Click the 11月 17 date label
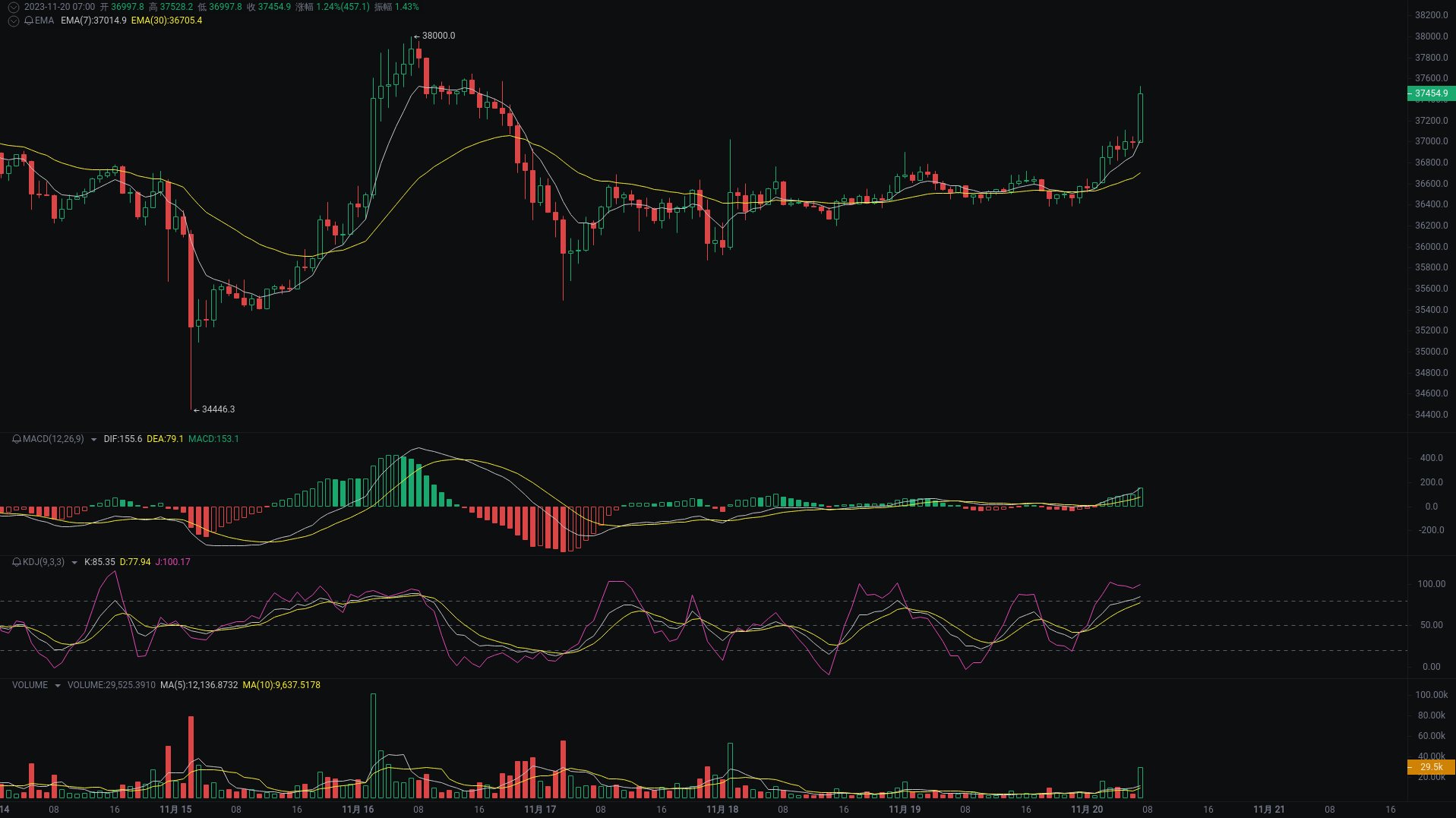Viewport: 1456px width, 818px height. tap(540, 810)
